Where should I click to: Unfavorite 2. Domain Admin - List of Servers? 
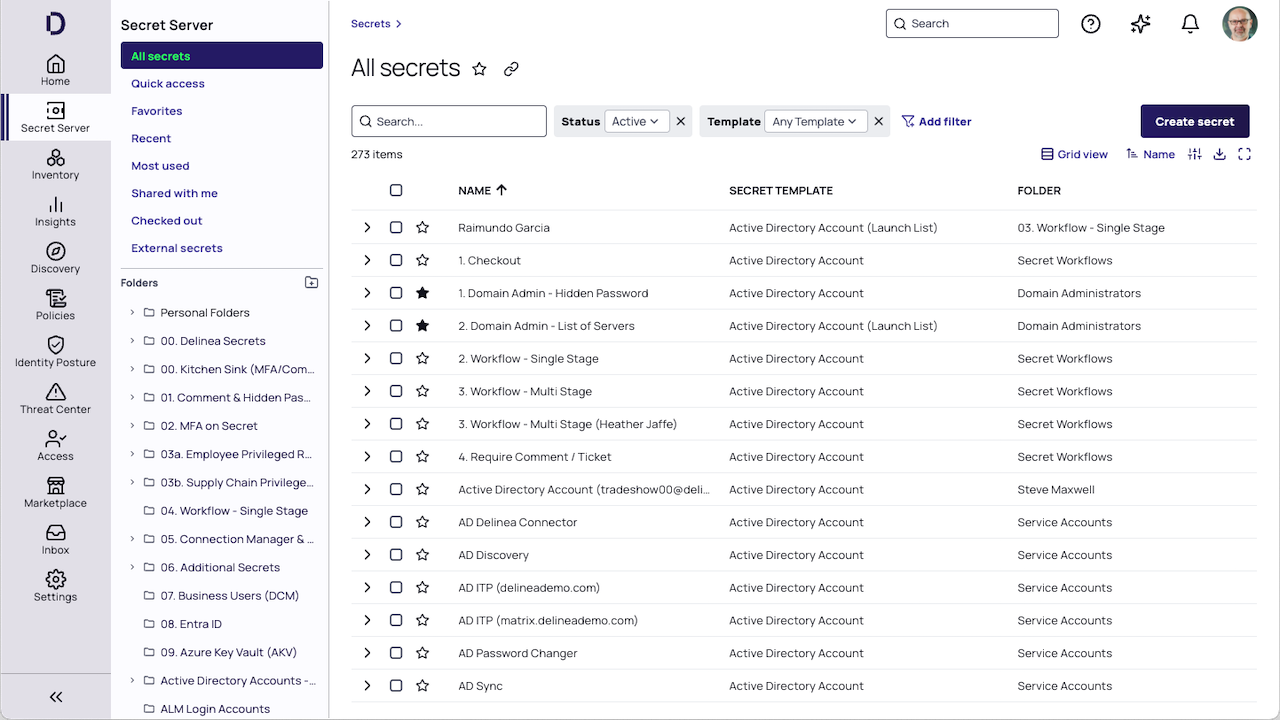pos(422,326)
